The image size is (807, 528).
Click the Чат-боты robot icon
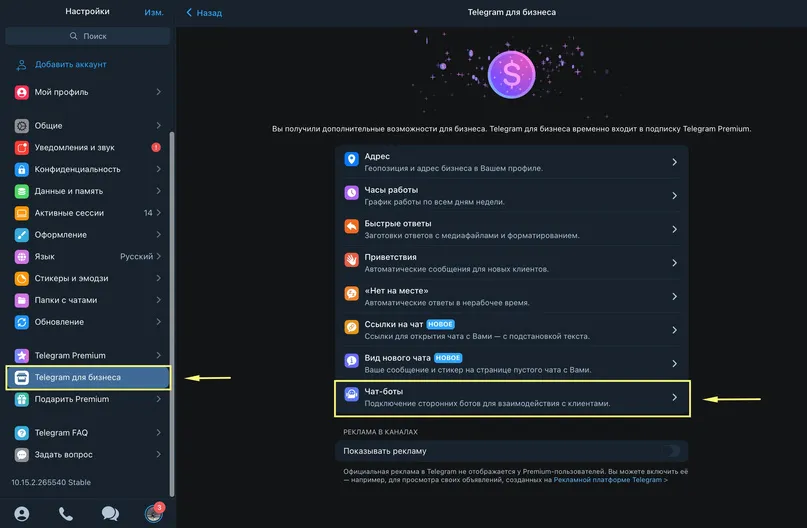coord(352,394)
